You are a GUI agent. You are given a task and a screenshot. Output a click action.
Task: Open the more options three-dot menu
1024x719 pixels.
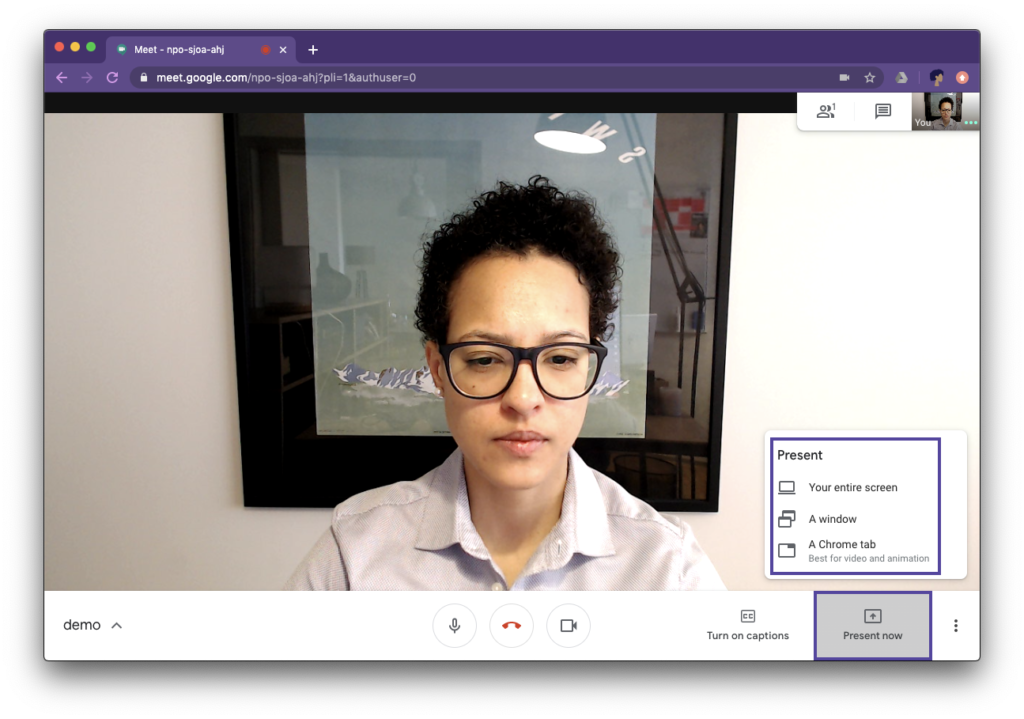pos(955,625)
